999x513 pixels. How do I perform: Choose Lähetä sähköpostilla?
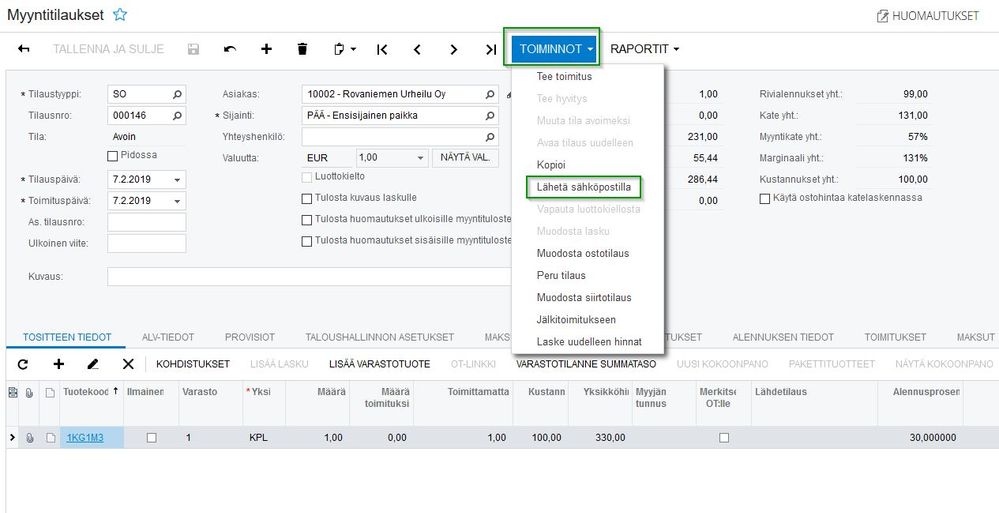click(584, 187)
